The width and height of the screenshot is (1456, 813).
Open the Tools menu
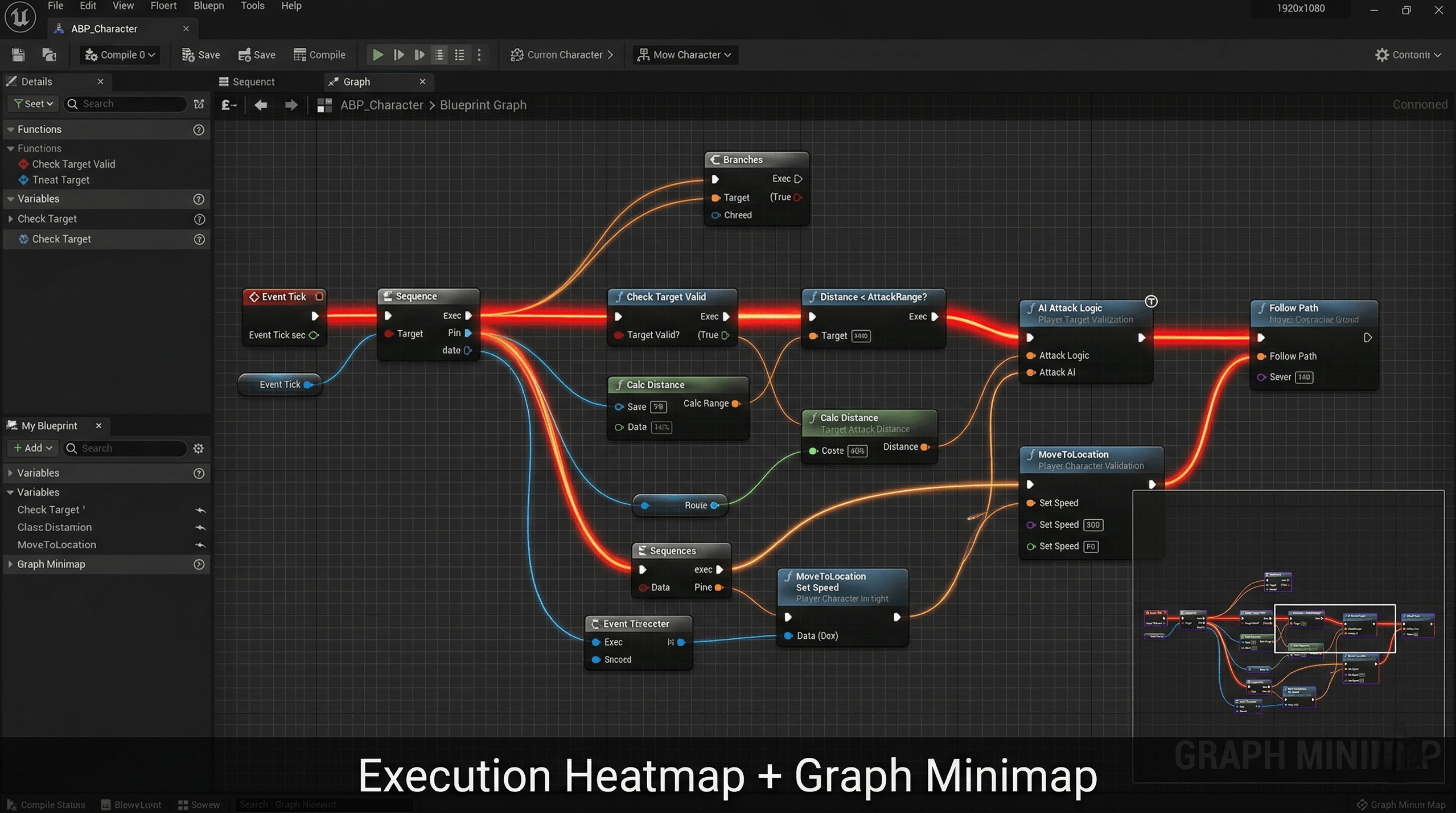click(252, 6)
